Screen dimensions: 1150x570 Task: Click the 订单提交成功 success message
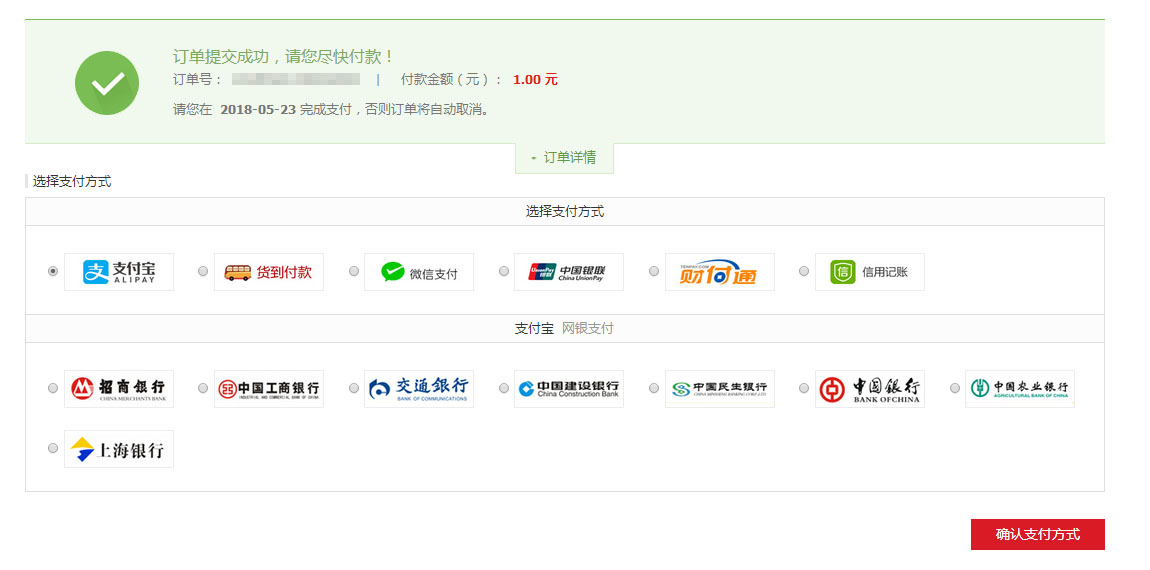click(x=284, y=56)
